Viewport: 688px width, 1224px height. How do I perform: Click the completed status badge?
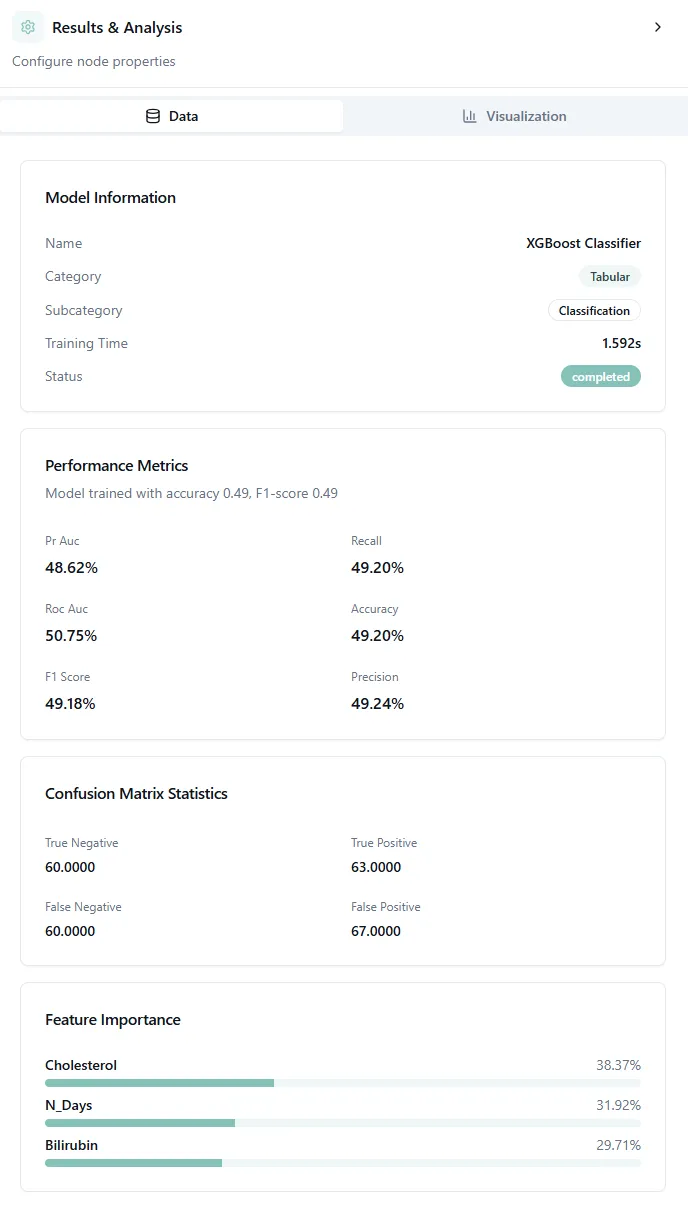(600, 377)
